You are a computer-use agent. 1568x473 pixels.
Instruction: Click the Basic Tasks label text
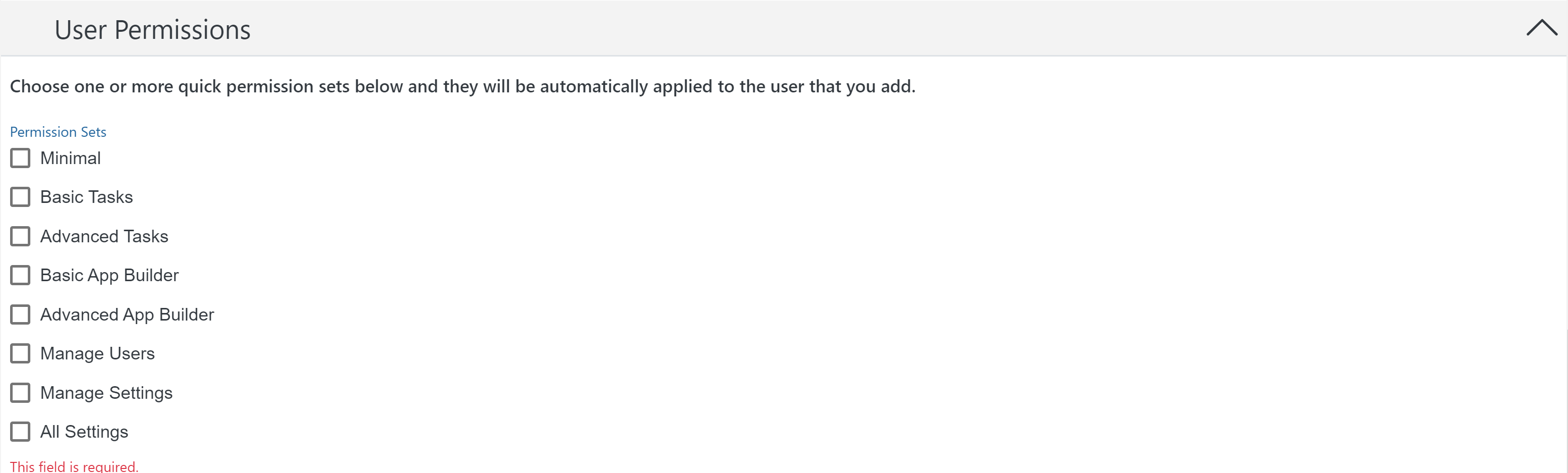86,197
